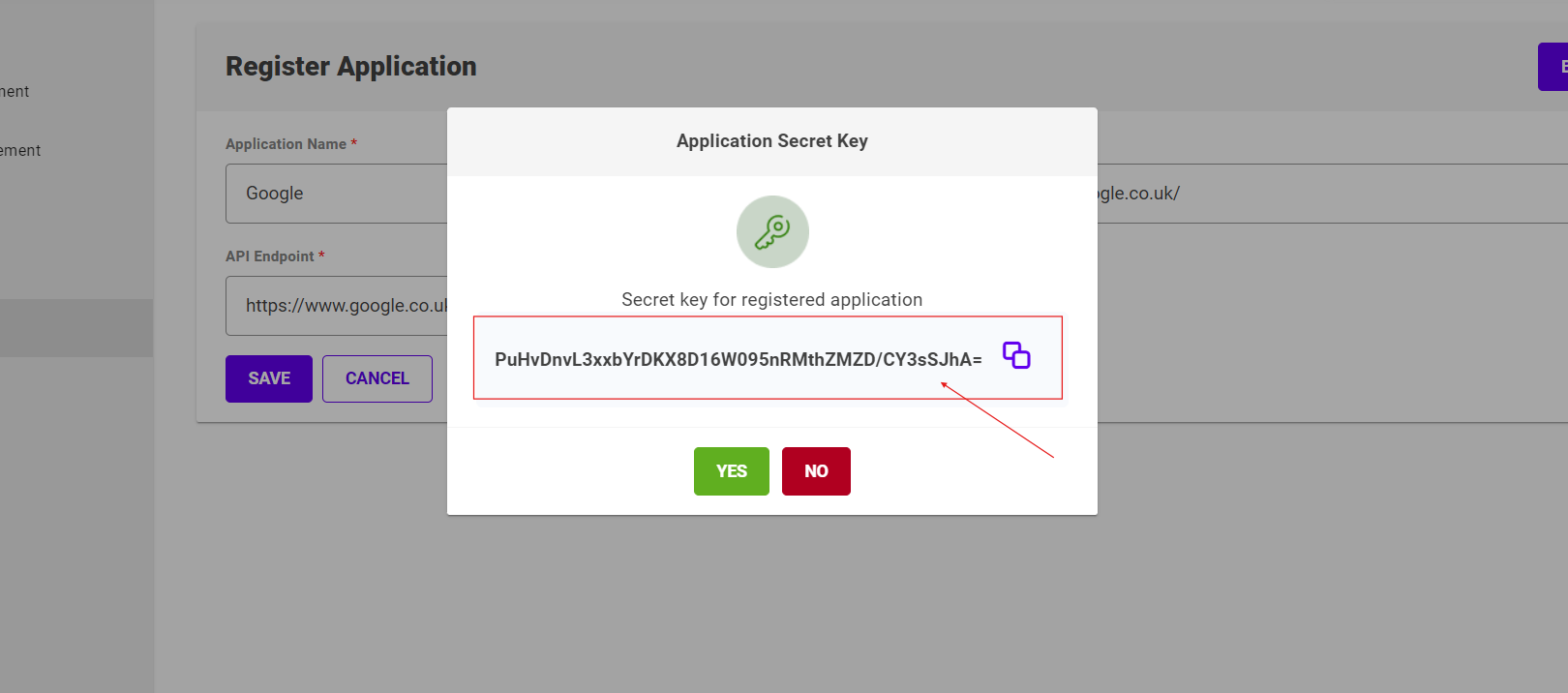Click the CANCEL button on the form

(377, 378)
